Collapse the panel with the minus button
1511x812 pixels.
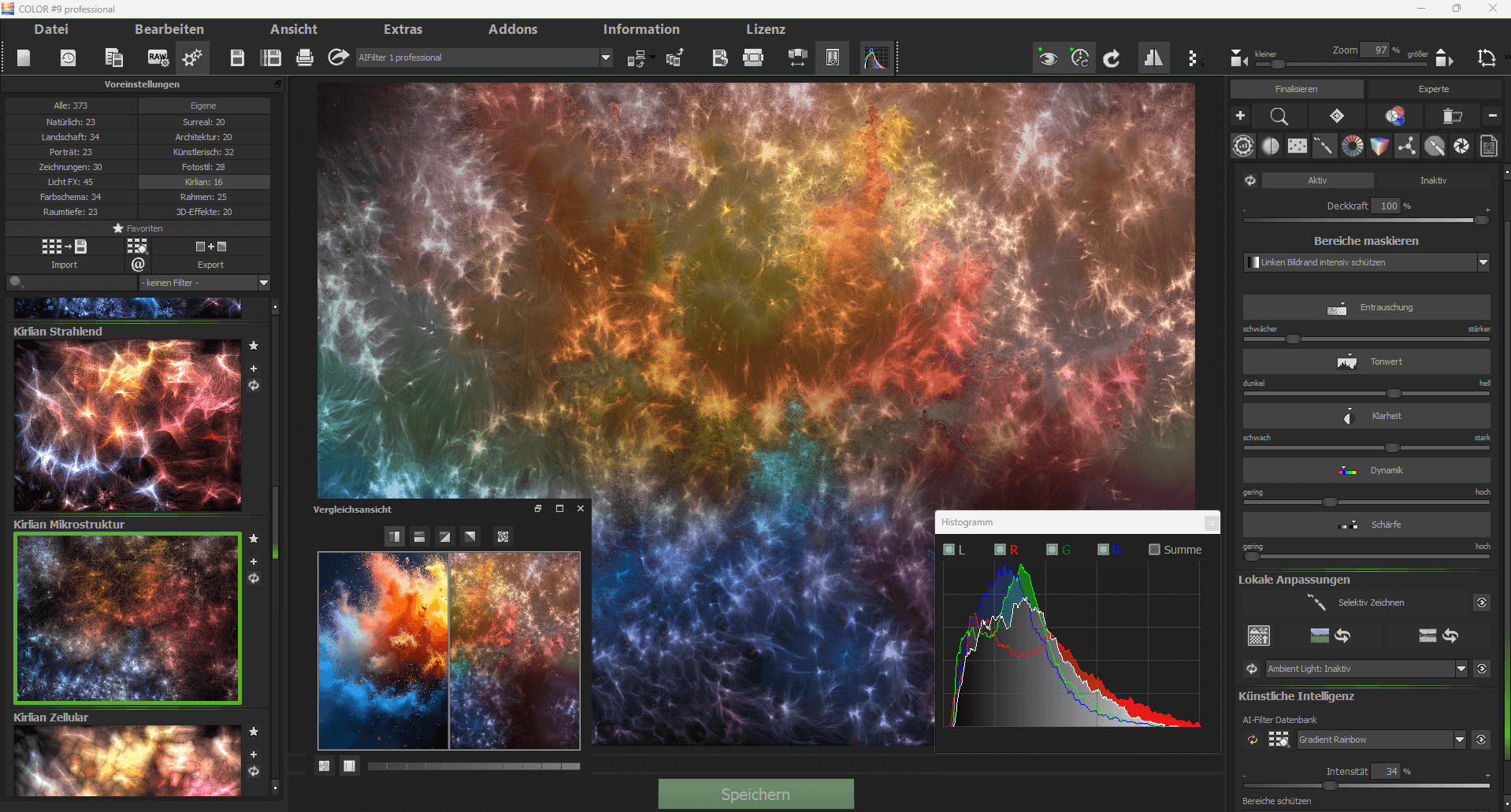1492,116
